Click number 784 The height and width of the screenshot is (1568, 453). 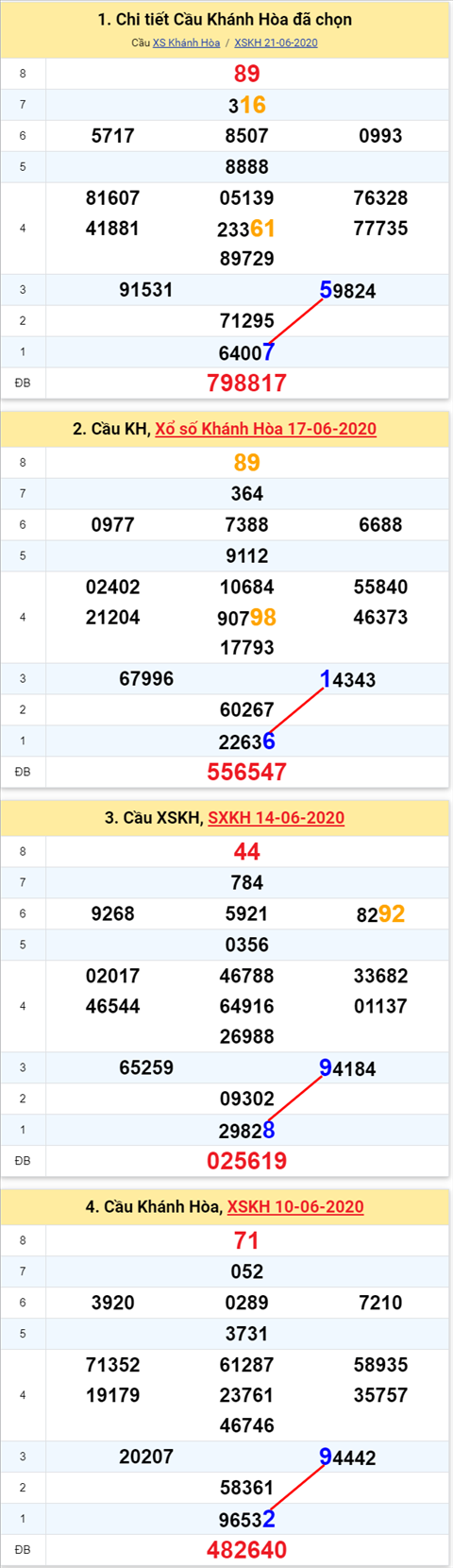point(246,883)
